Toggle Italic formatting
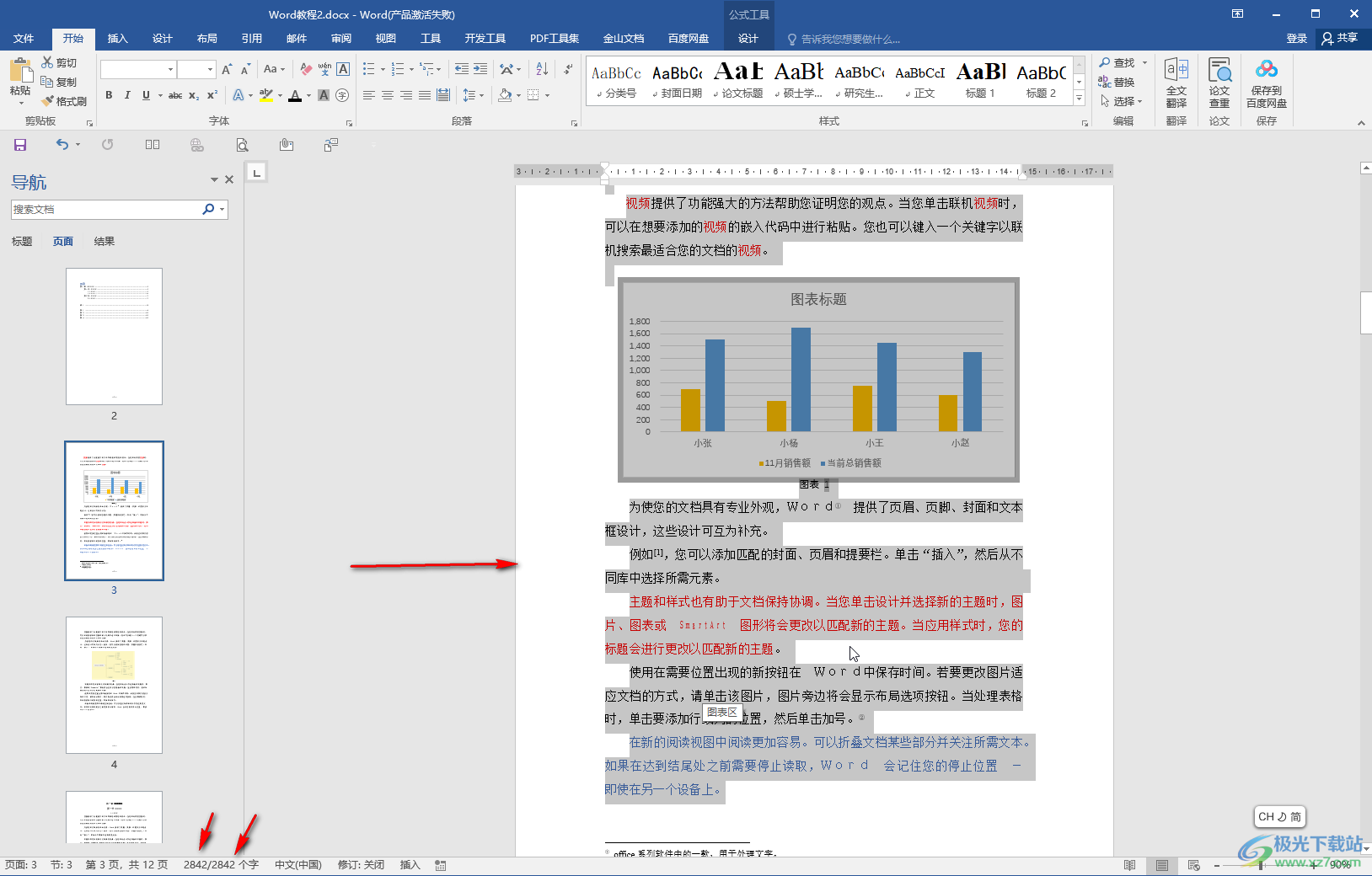The width and height of the screenshot is (1372, 876). [x=127, y=95]
